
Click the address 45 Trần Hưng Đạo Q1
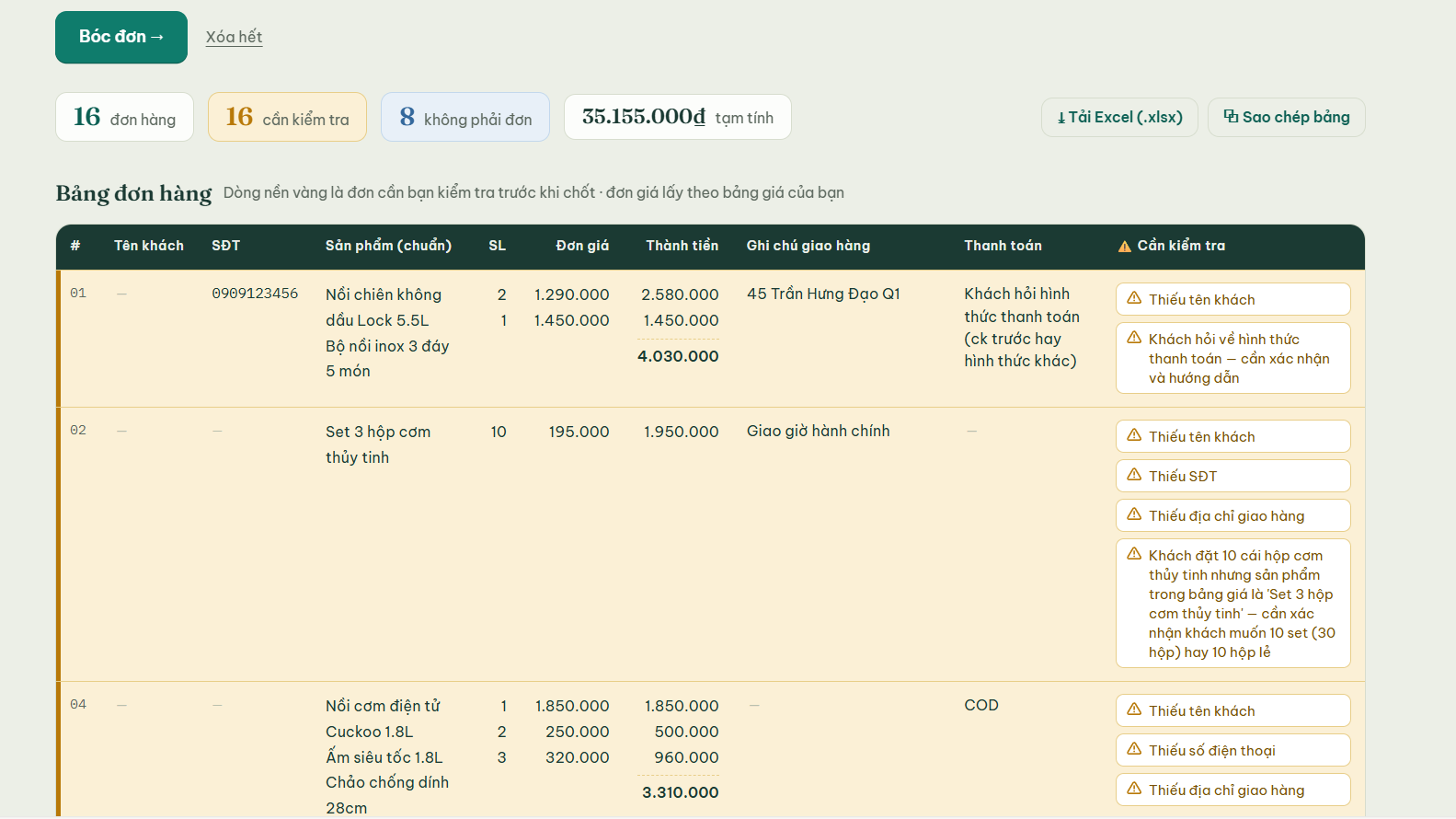pos(823,294)
